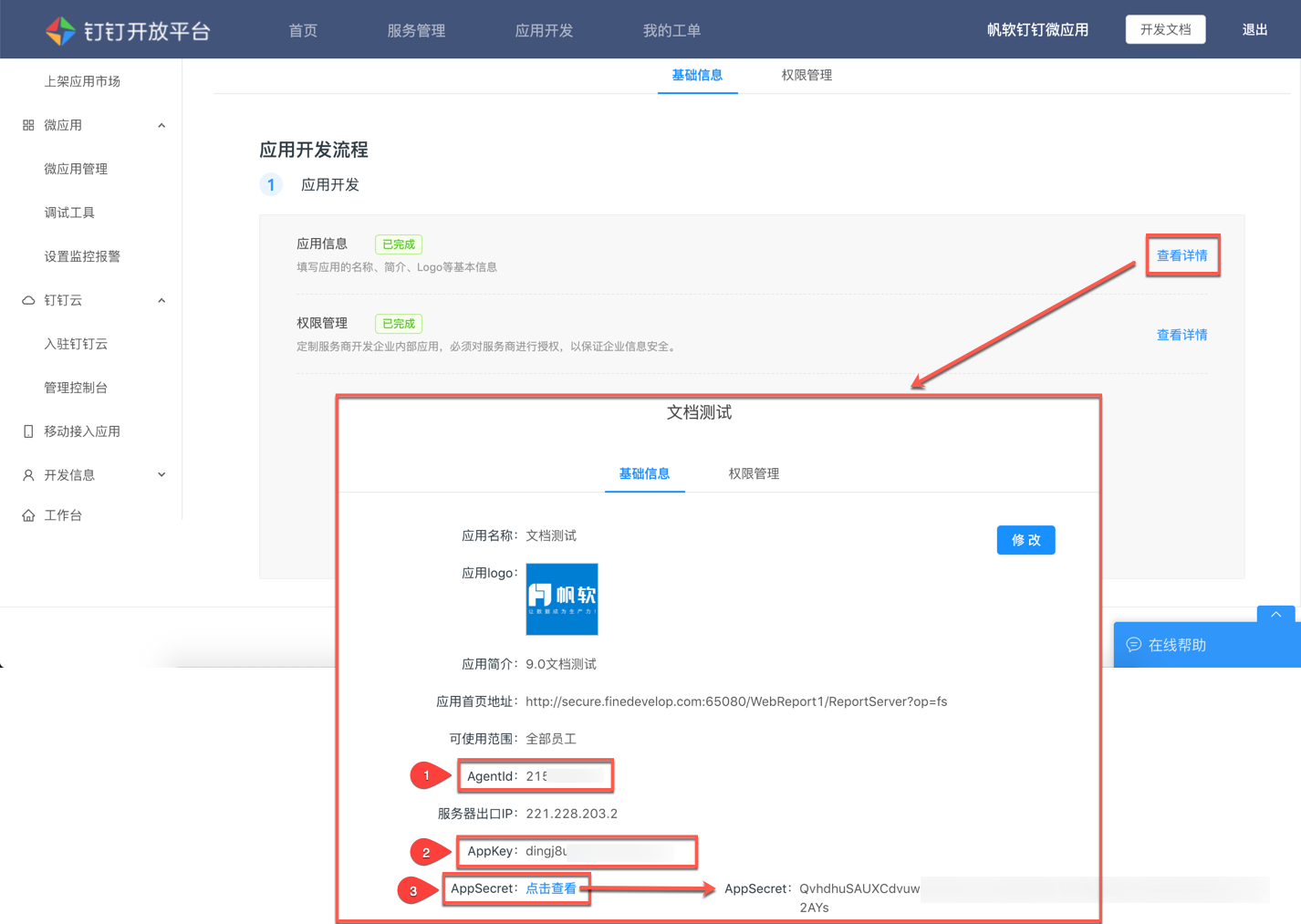
Task: Open 入驻钉钉云 in sidebar
Action: [x=76, y=344]
